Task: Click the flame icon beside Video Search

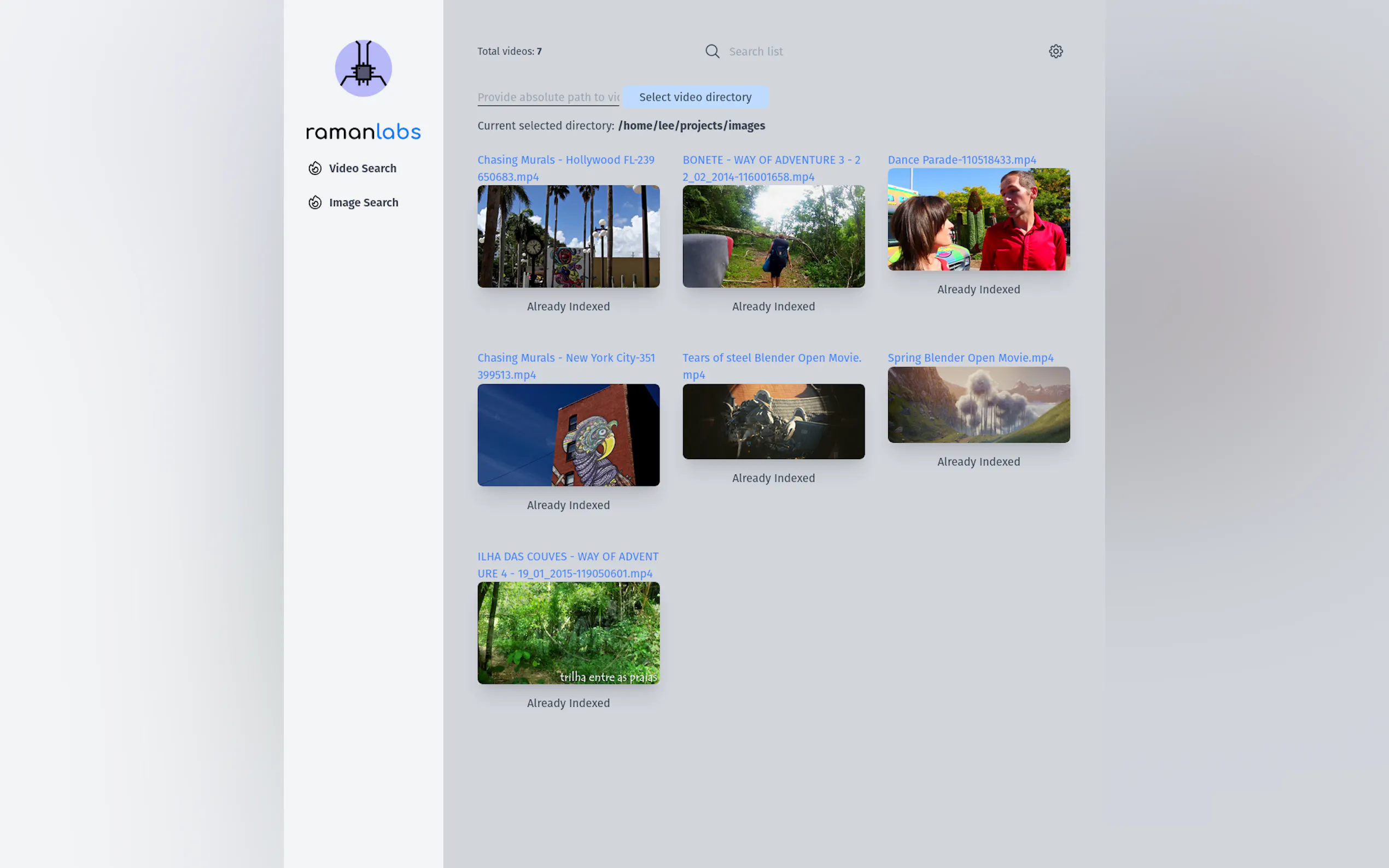Action: point(314,168)
